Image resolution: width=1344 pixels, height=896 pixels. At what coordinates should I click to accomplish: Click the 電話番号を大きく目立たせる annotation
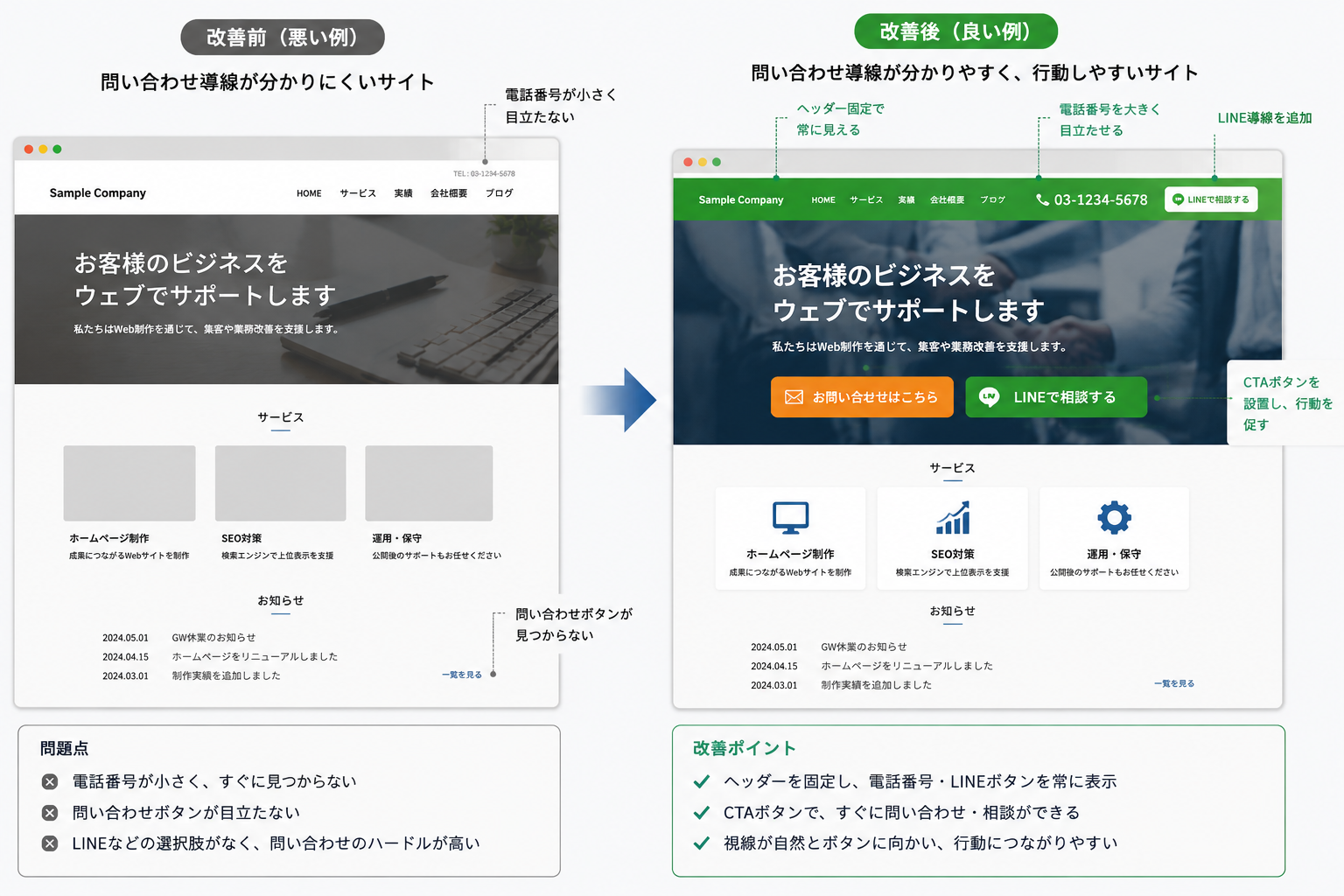coord(1109,120)
